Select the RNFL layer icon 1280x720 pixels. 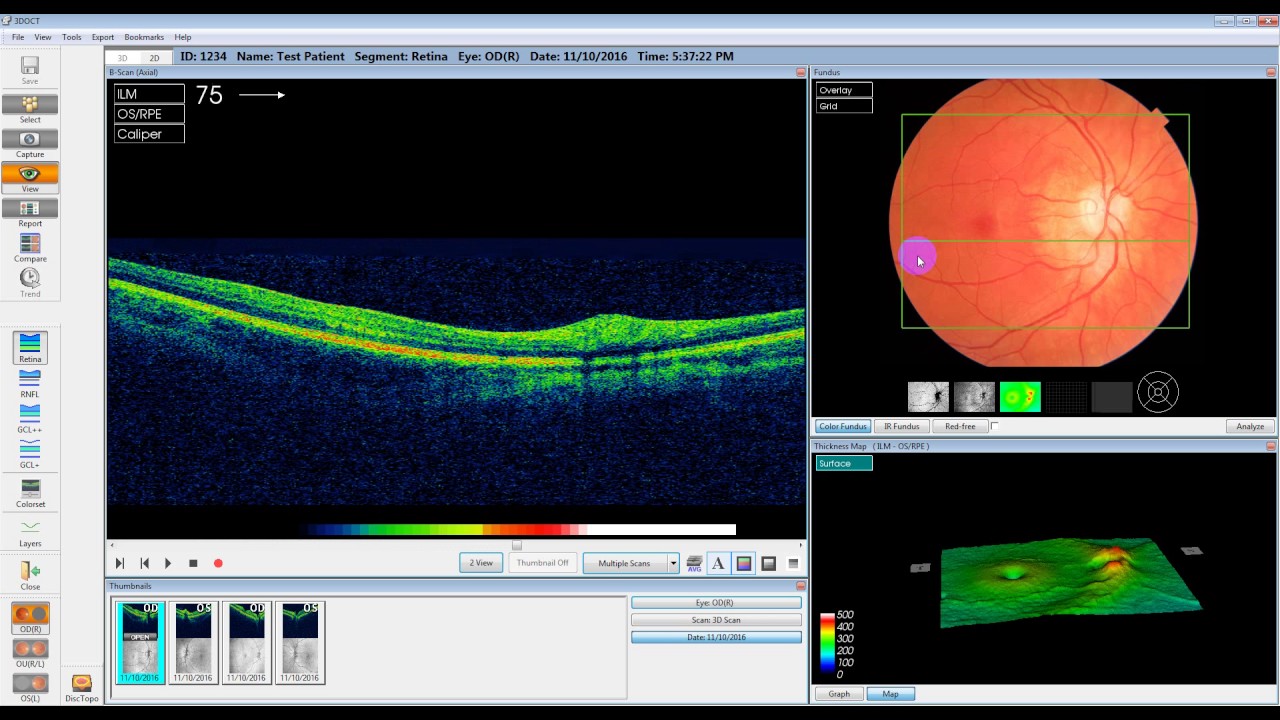[x=30, y=378]
